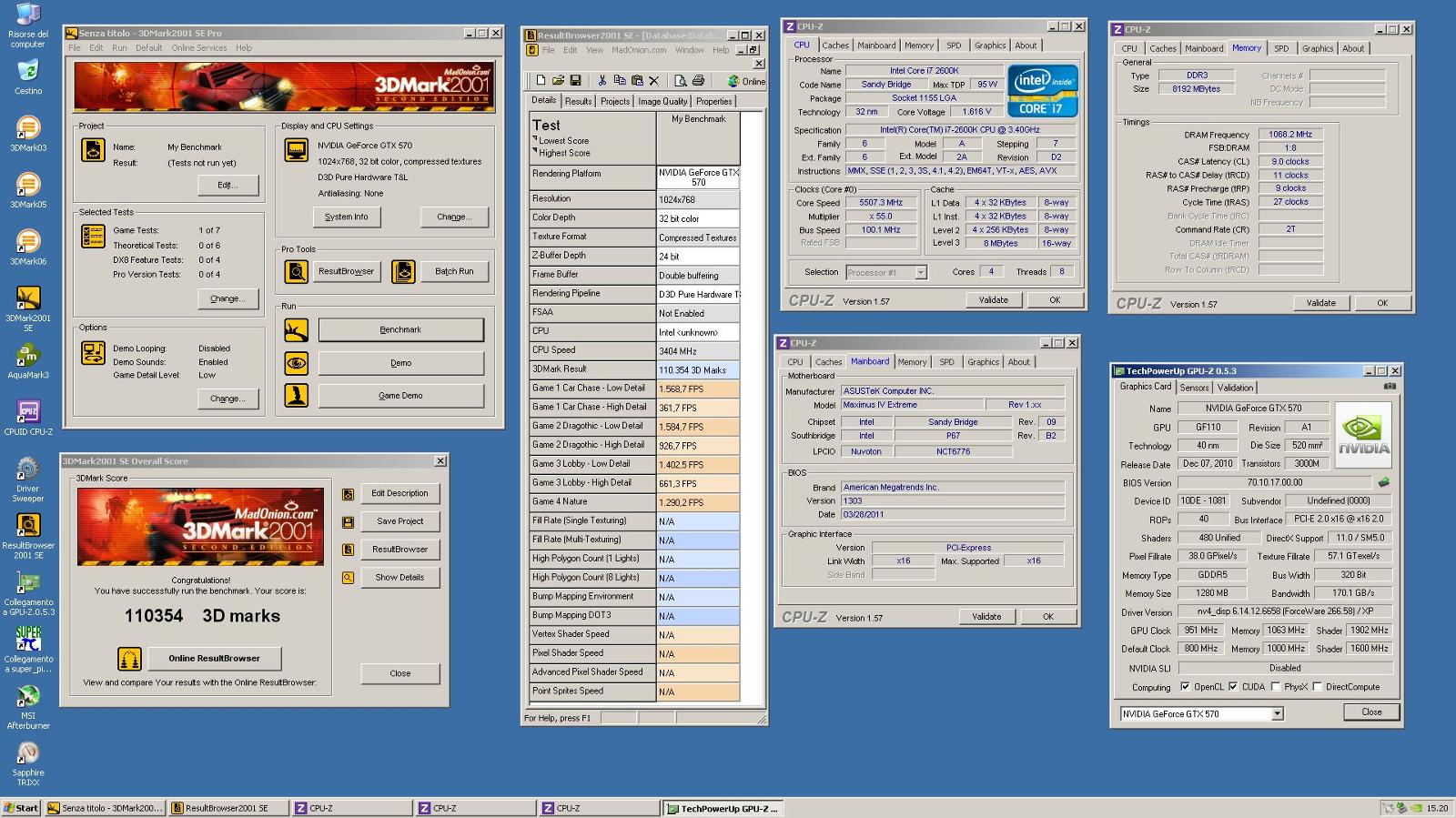Switch to the Results tab in ResultBrowser
This screenshot has width=1456, height=818.
tap(578, 101)
